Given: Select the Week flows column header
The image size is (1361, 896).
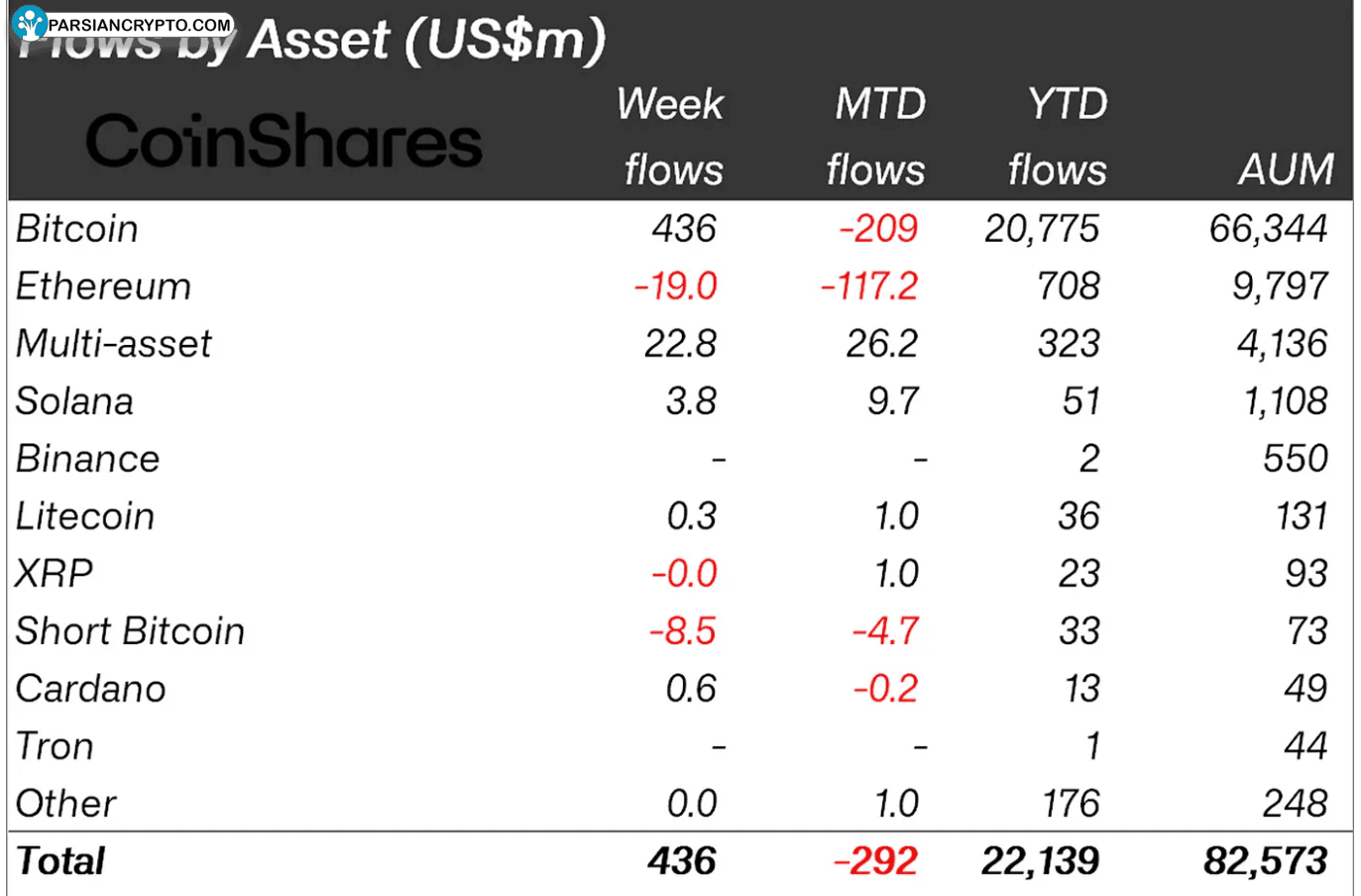Looking at the screenshot, I should (x=672, y=137).
